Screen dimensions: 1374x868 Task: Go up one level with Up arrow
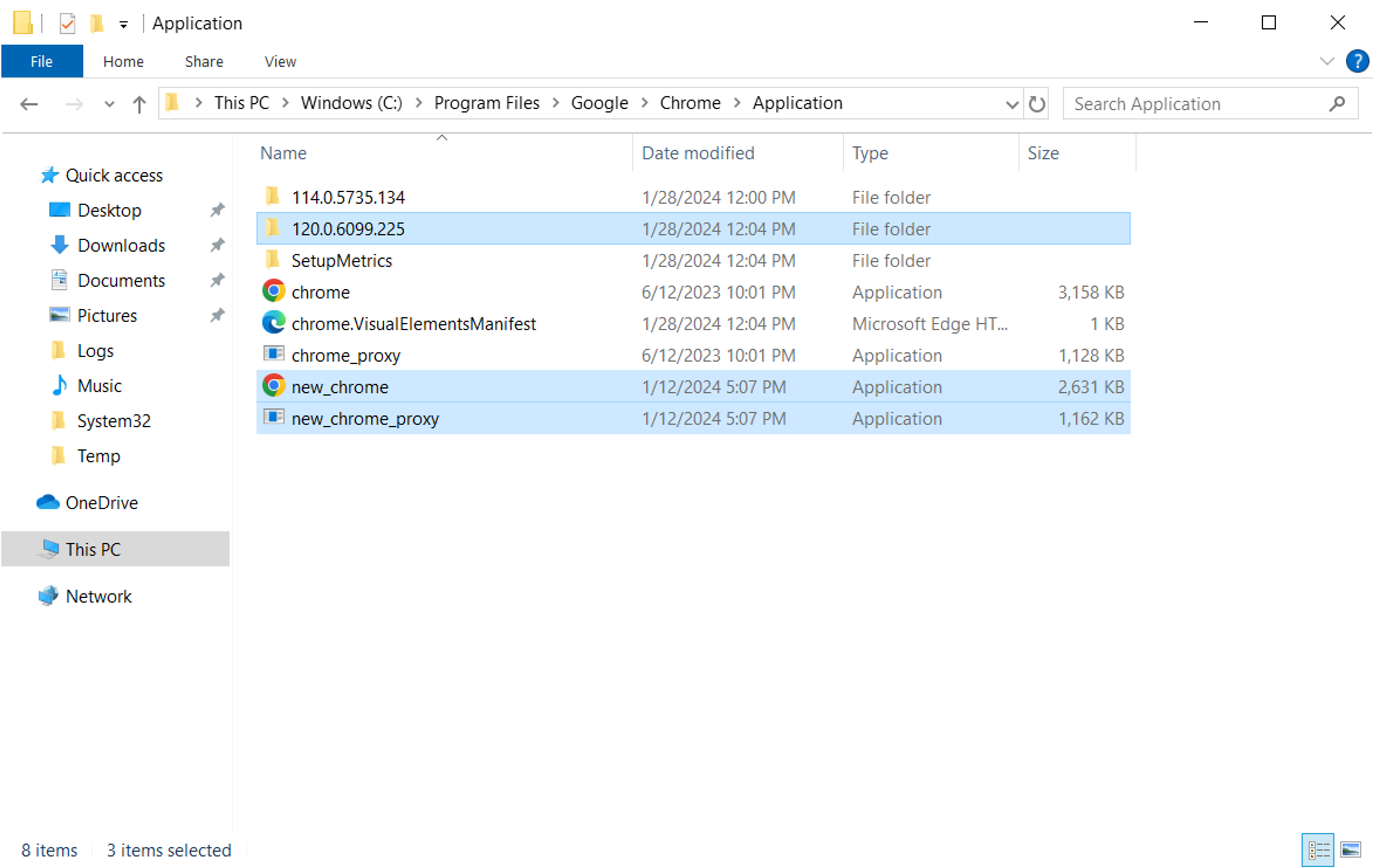[x=139, y=104]
